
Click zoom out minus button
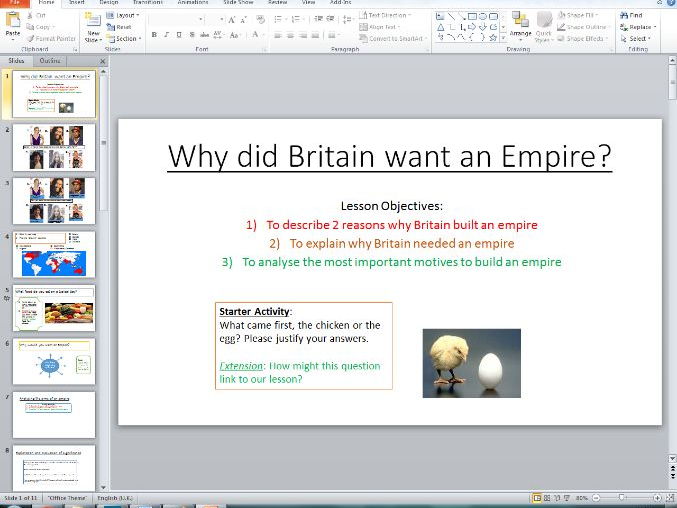tap(596, 498)
